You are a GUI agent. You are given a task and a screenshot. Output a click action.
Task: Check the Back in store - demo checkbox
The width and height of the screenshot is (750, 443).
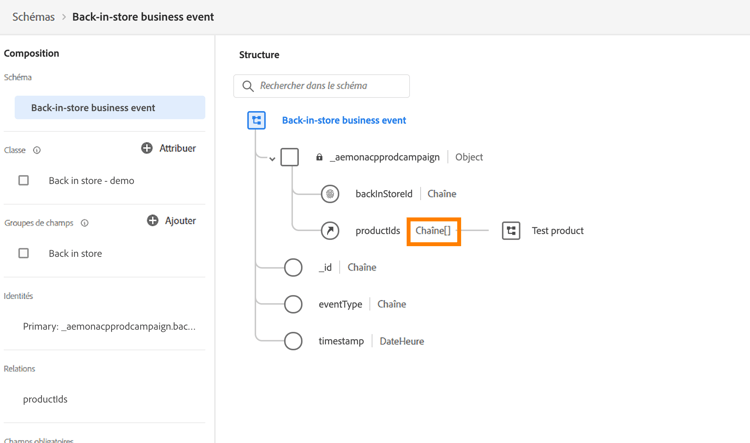click(x=24, y=181)
